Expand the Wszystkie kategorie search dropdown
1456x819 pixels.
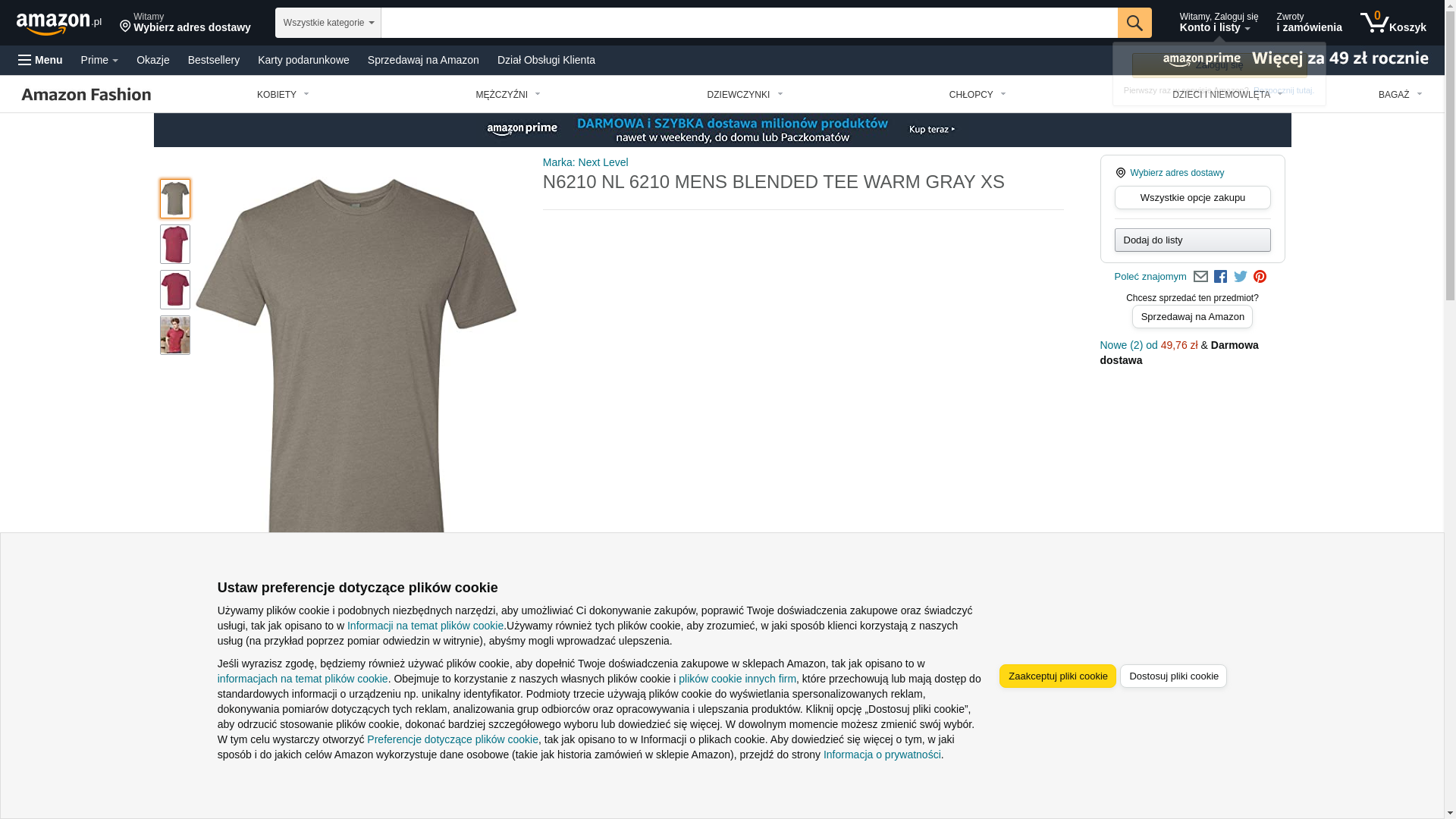coord(328,23)
